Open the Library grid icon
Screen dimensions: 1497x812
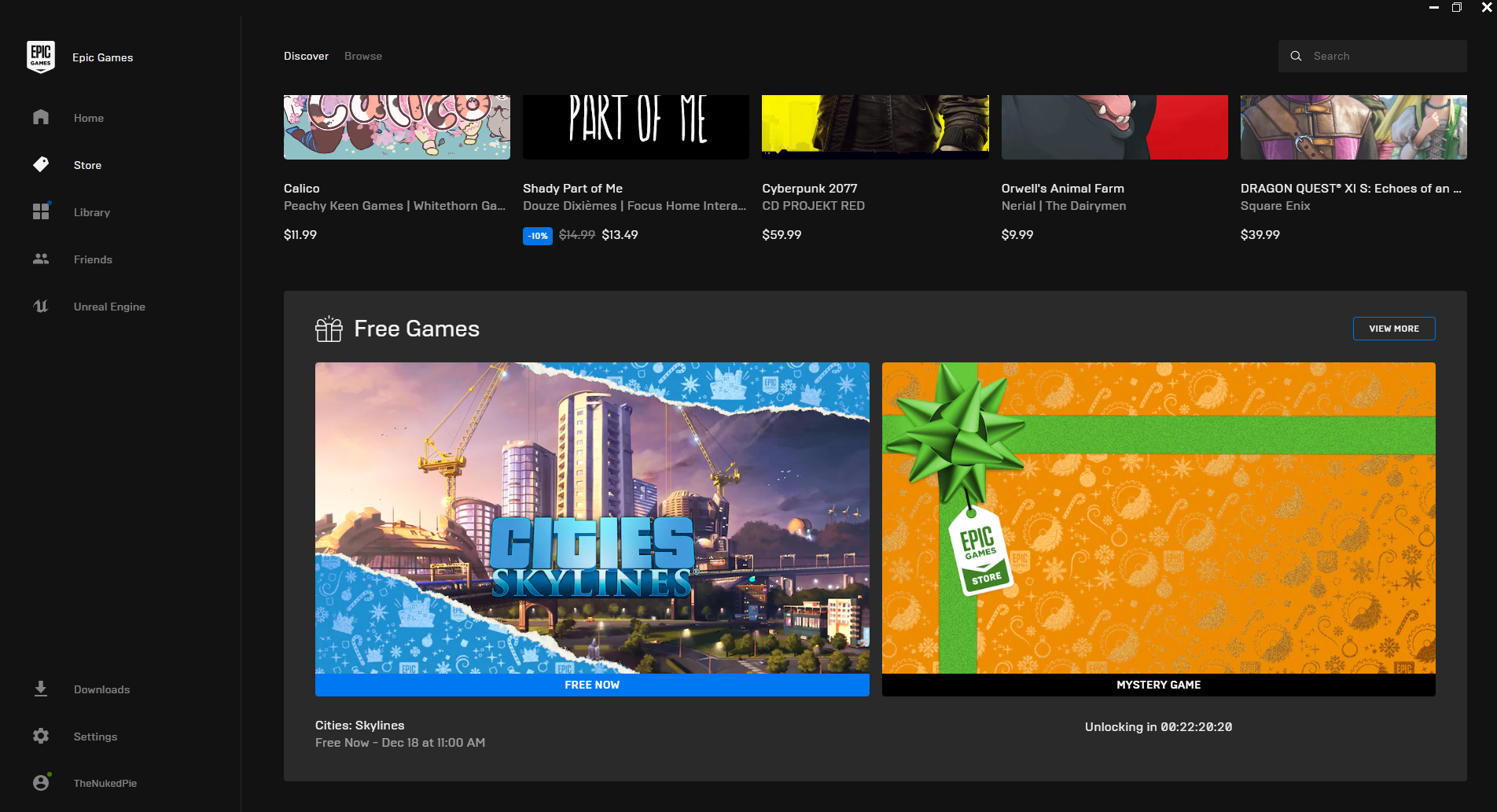coord(41,212)
